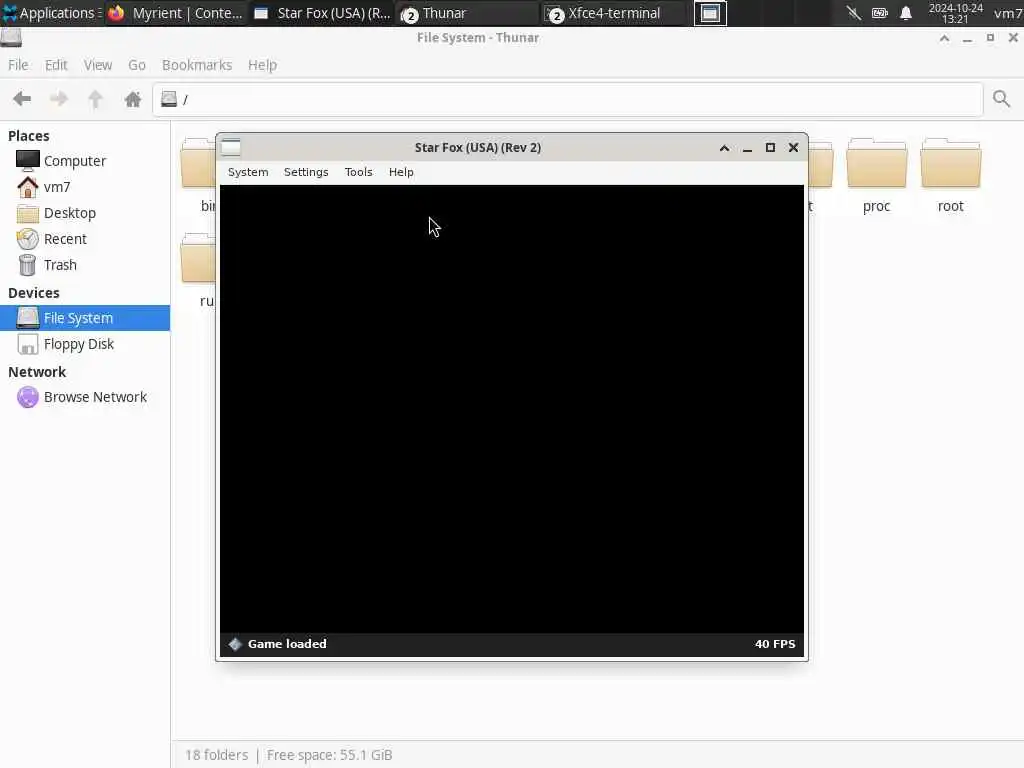Select the proc folder icon
Viewport: 1024px width, 768px height.
pos(876,163)
